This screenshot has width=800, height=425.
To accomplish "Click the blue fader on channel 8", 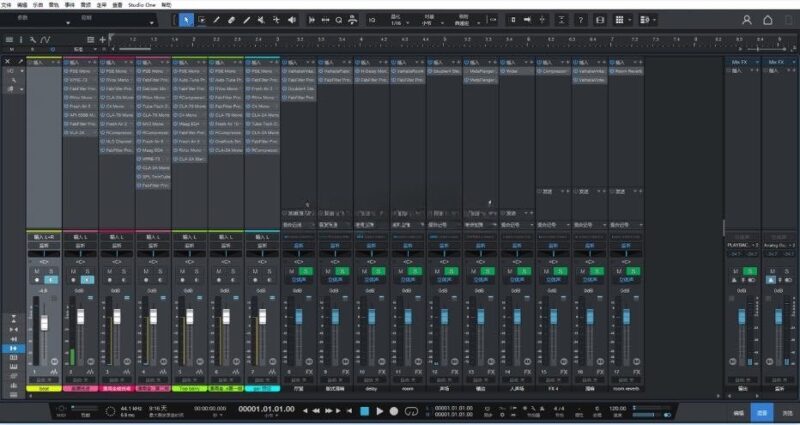I will 299,316.
